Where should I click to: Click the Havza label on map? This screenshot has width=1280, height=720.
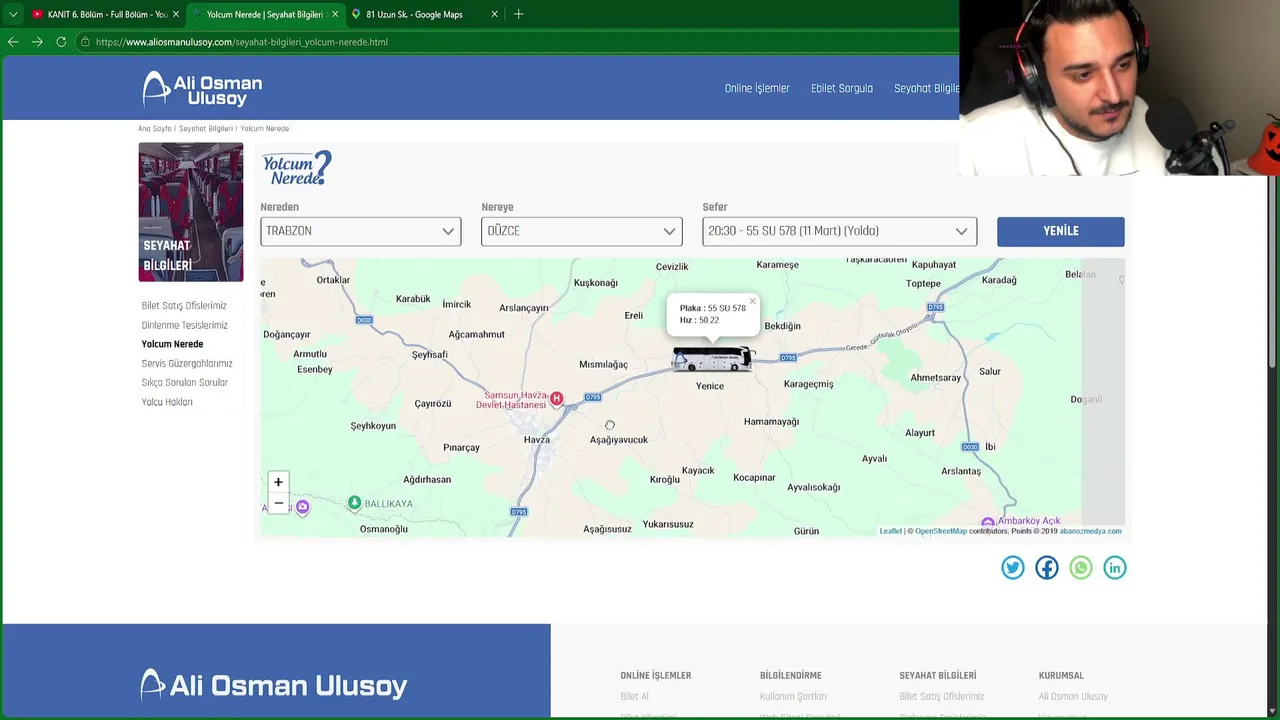[537, 440]
